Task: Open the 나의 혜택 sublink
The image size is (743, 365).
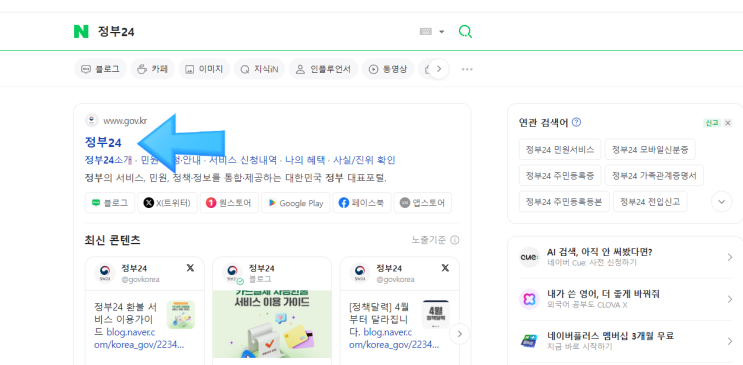Action: (305, 160)
